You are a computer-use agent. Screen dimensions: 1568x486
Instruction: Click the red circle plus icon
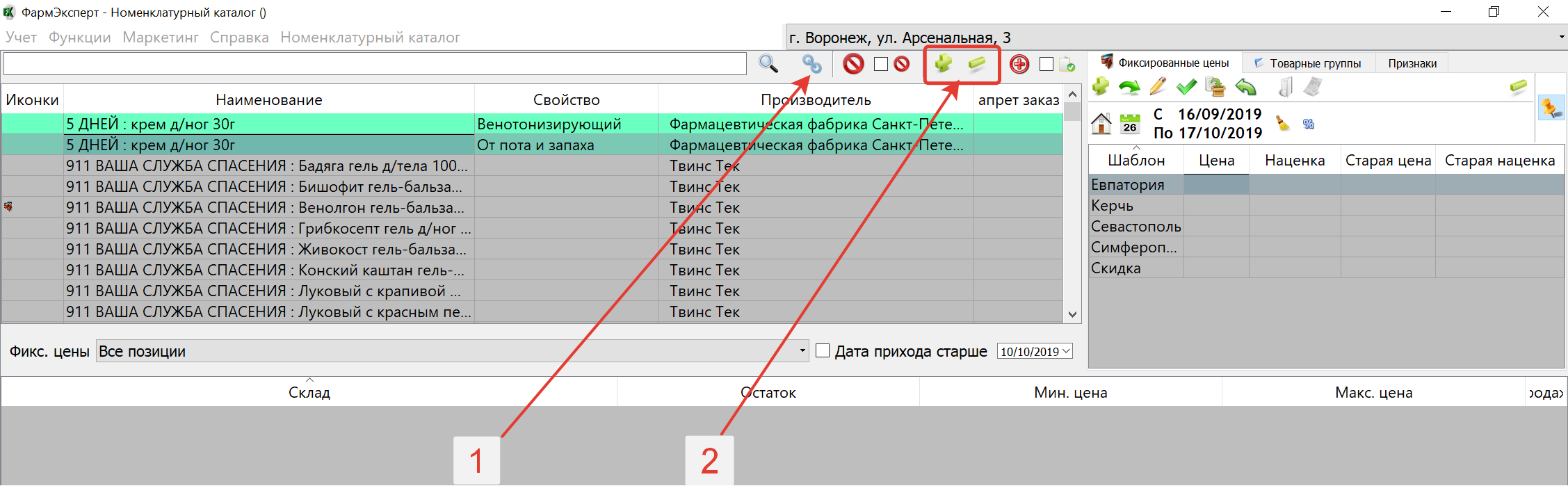(x=1019, y=65)
